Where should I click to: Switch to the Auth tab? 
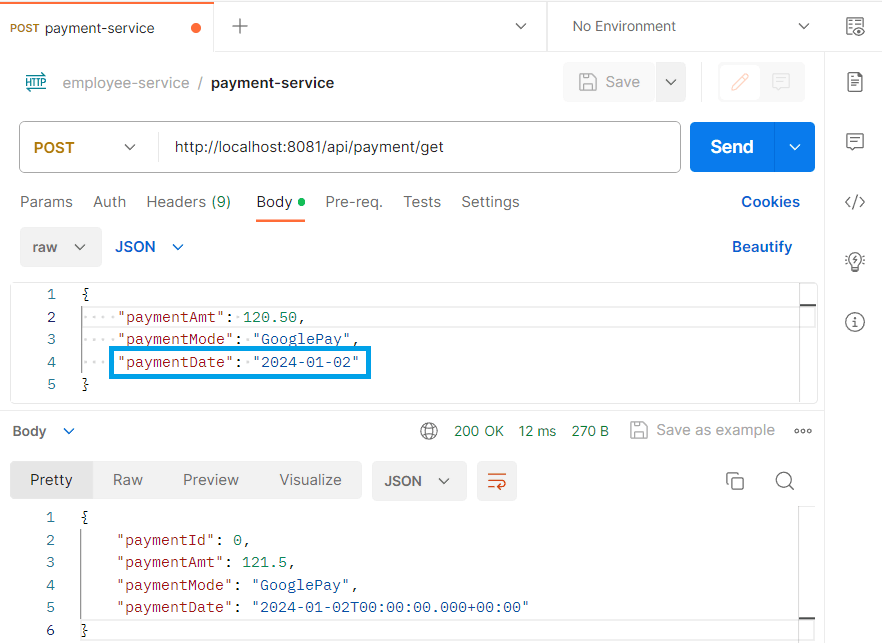click(x=110, y=202)
